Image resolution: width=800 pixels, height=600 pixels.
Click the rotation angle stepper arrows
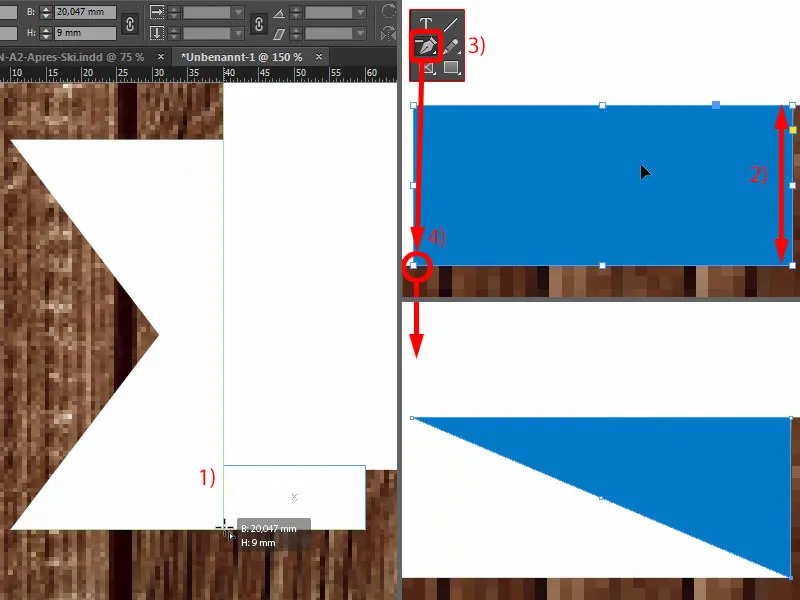[296, 12]
